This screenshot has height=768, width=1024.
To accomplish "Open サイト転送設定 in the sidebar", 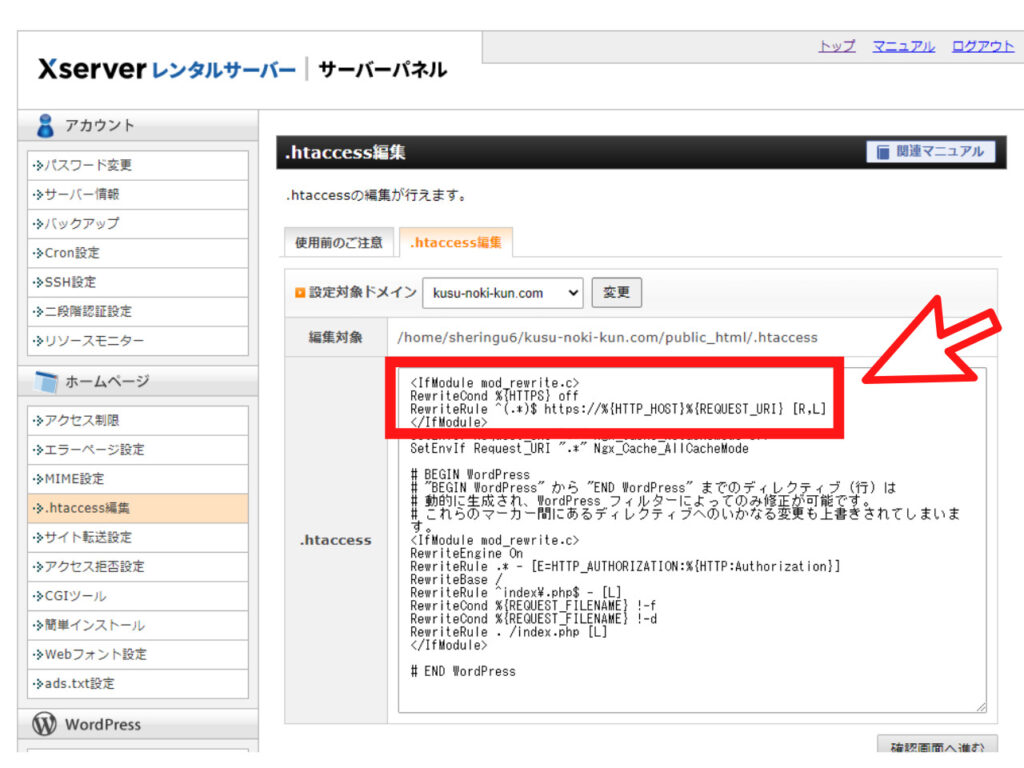I will click(138, 537).
